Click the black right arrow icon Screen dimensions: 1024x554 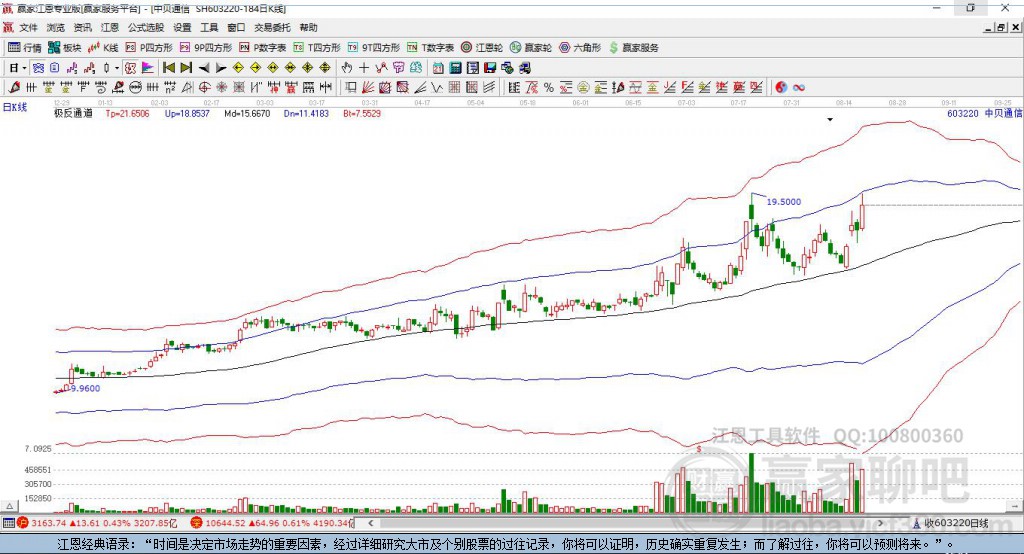221,68
